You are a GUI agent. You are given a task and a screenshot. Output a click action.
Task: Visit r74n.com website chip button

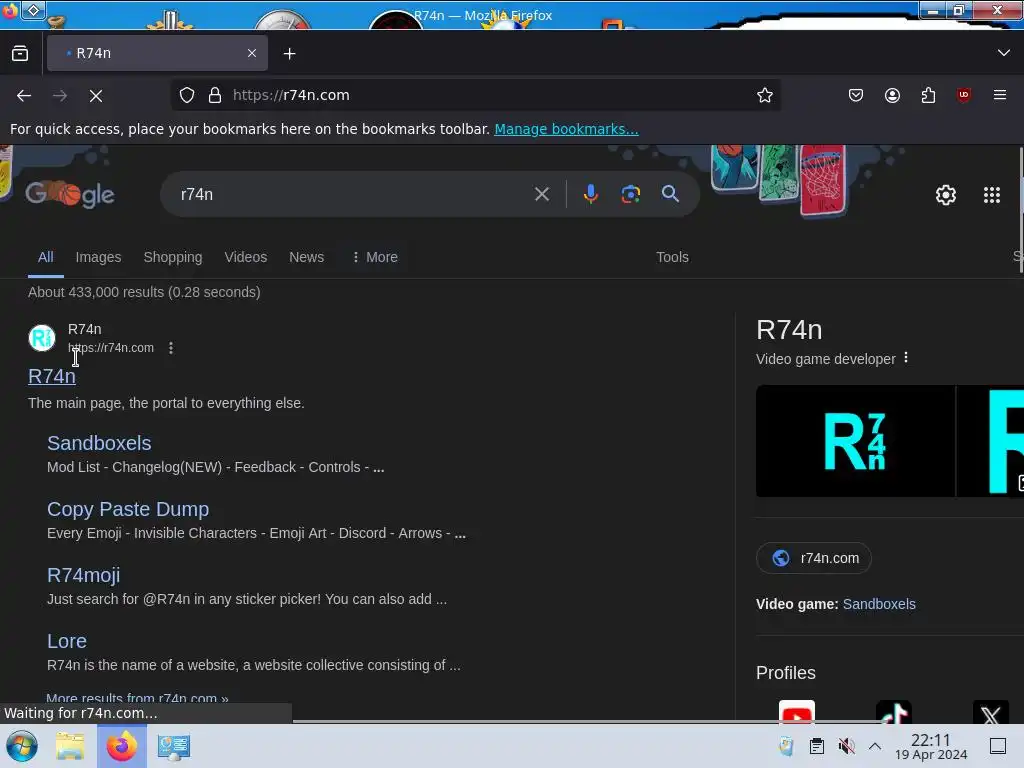pos(814,558)
